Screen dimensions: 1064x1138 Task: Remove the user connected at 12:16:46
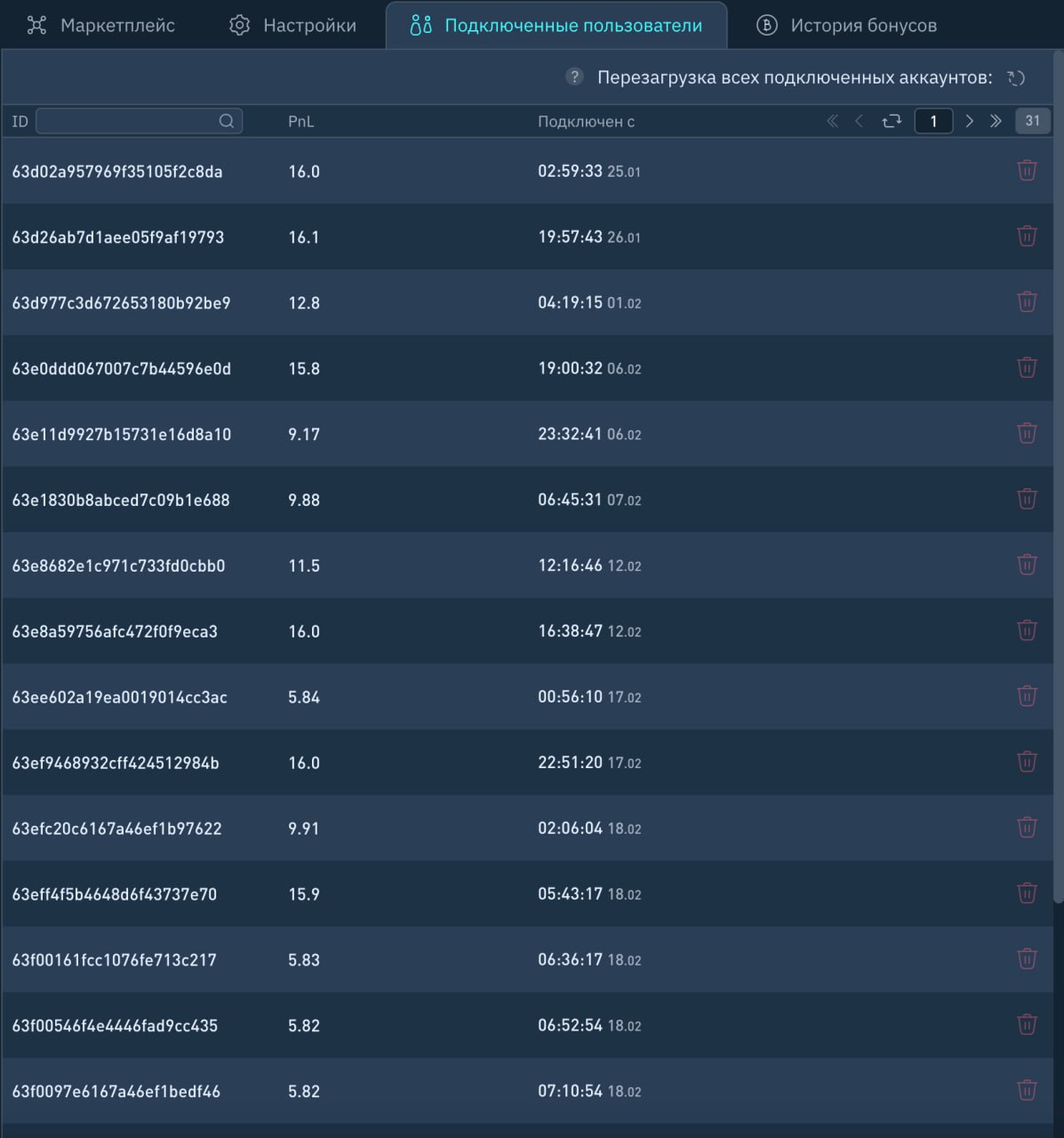click(x=1027, y=565)
